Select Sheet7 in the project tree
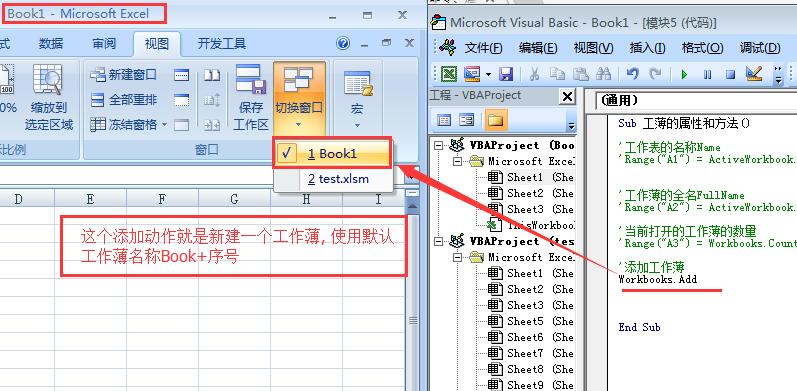Screen dimensions: 797x391 tap(530, 353)
